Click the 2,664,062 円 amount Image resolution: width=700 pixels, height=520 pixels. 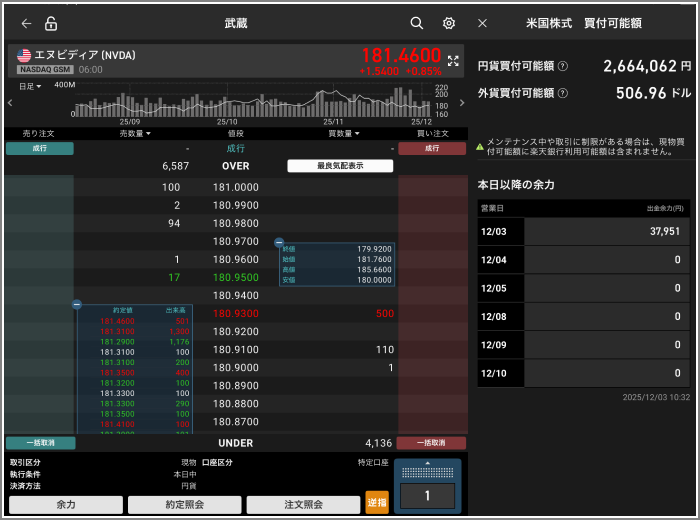coord(647,66)
